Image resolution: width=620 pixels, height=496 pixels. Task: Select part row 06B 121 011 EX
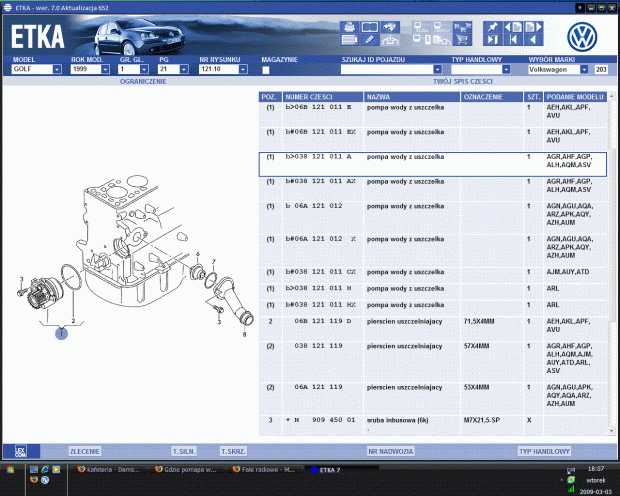coord(433,139)
